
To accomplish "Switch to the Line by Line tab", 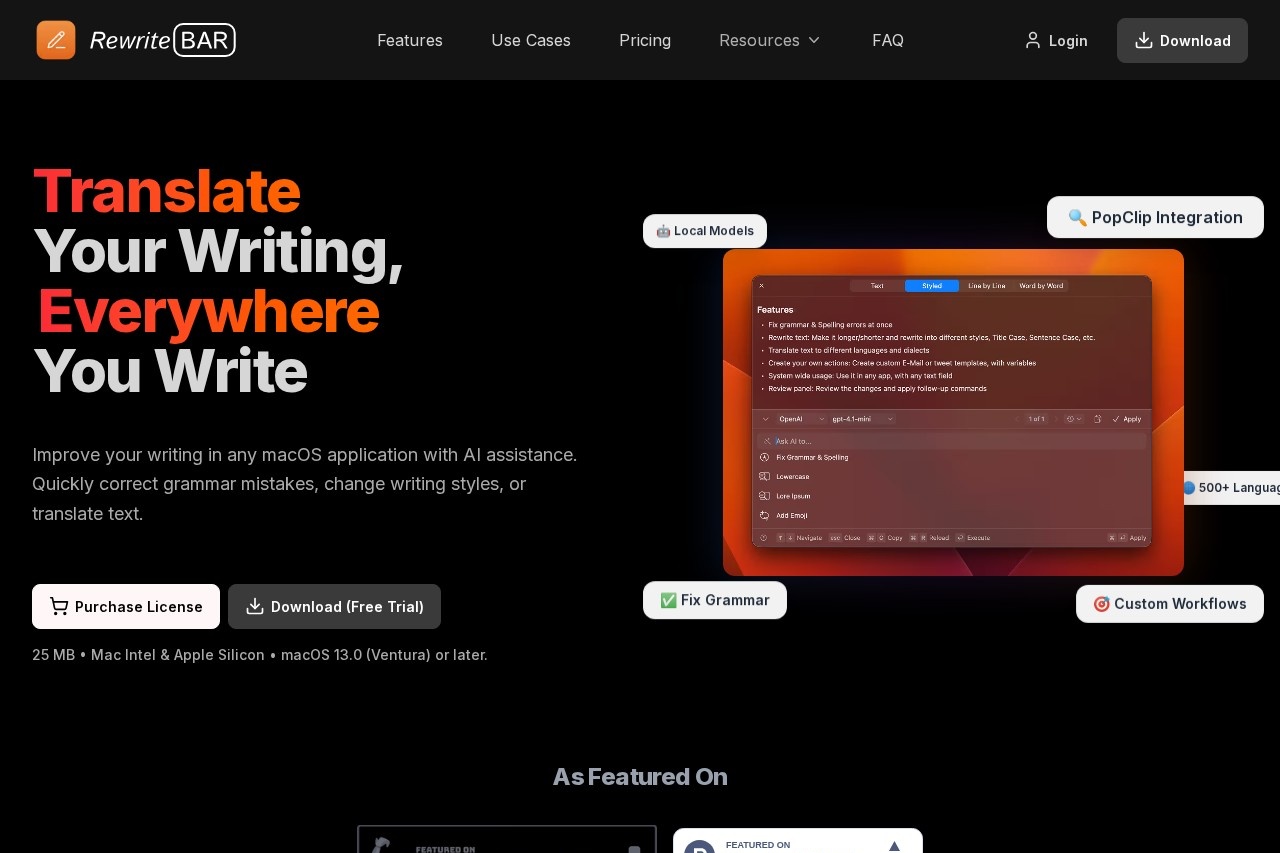I will (986, 285).
